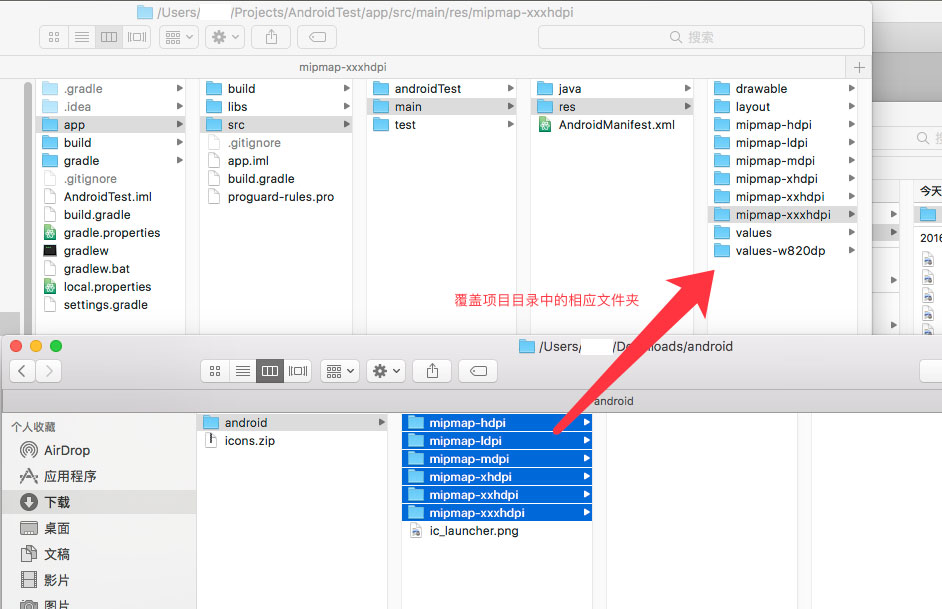Select column view in the top window toolbar
Image resolution: width=942 pixels, height=609 pixels.
pos(109,37)
